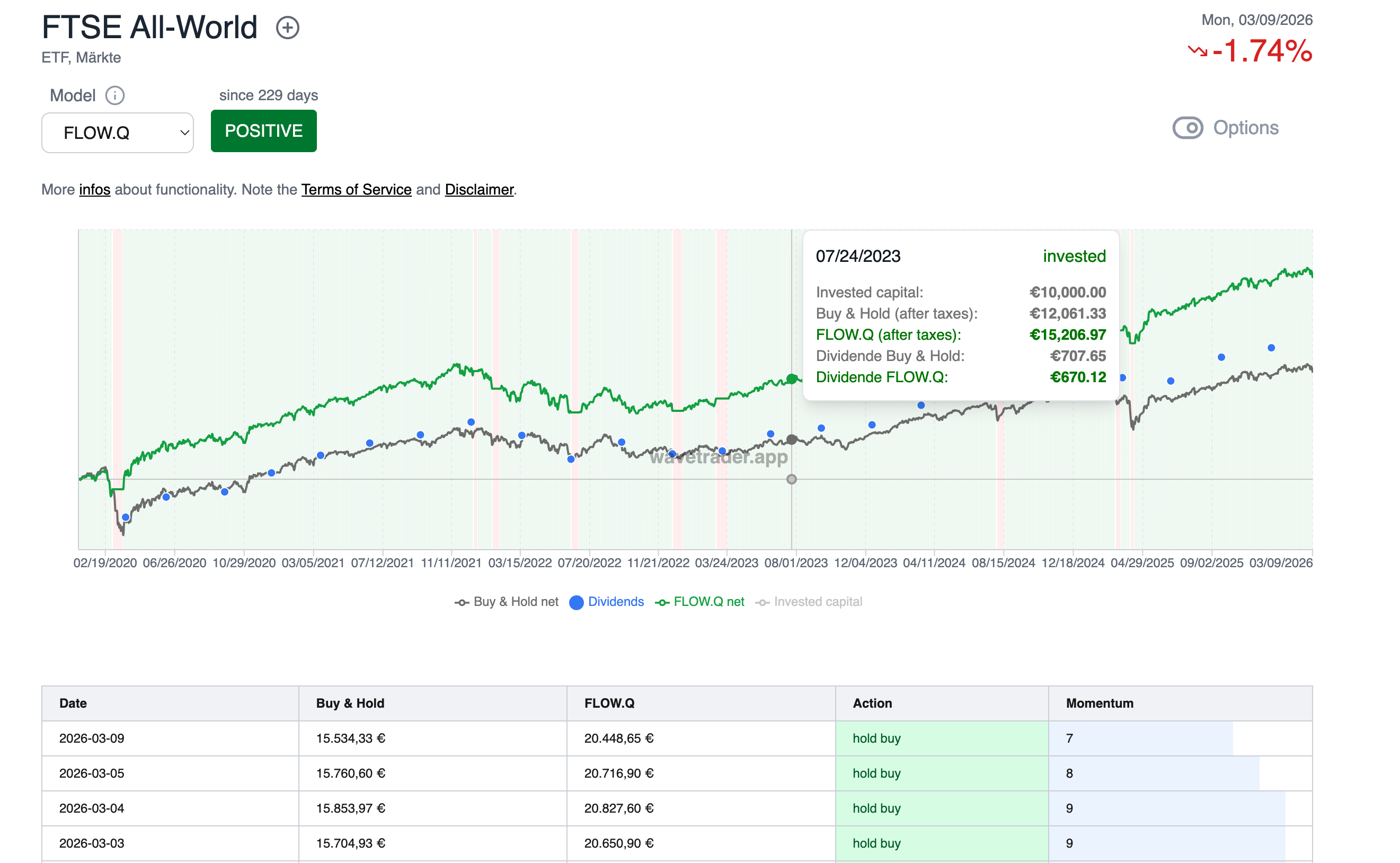Toggle FLOW.Q net legend series
Screen dimensions: 1400x863
pyautogui.click(x=699, y=602)
